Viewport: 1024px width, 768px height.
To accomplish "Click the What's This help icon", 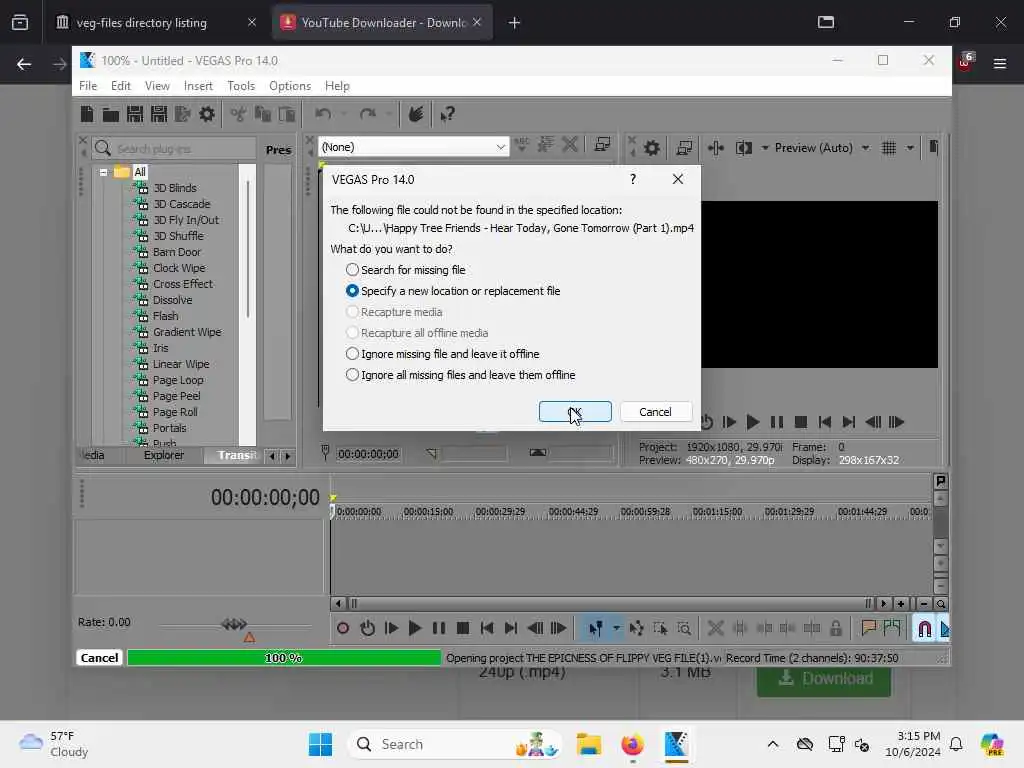I will pos(447,114).
